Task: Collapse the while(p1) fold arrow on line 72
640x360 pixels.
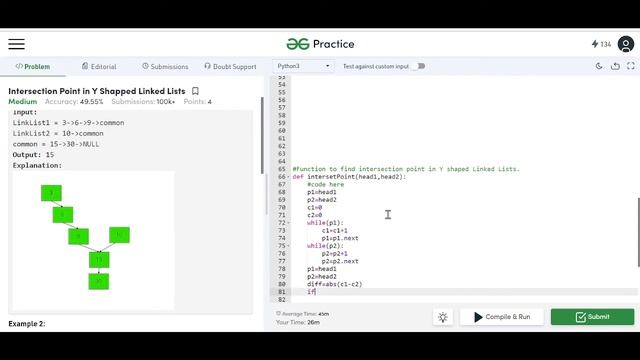Action: (x=289, y=223)
